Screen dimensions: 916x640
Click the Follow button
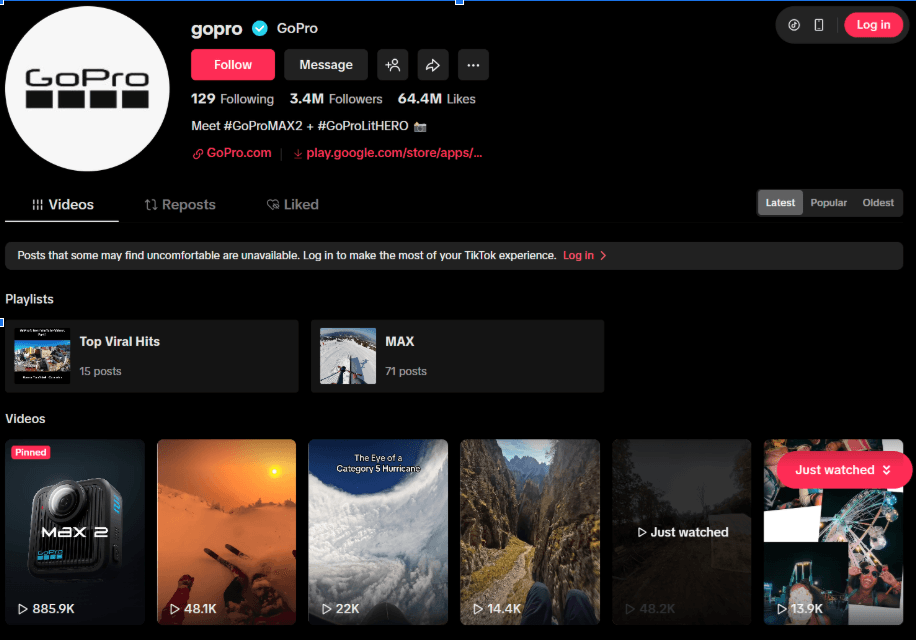click(232, 64)
